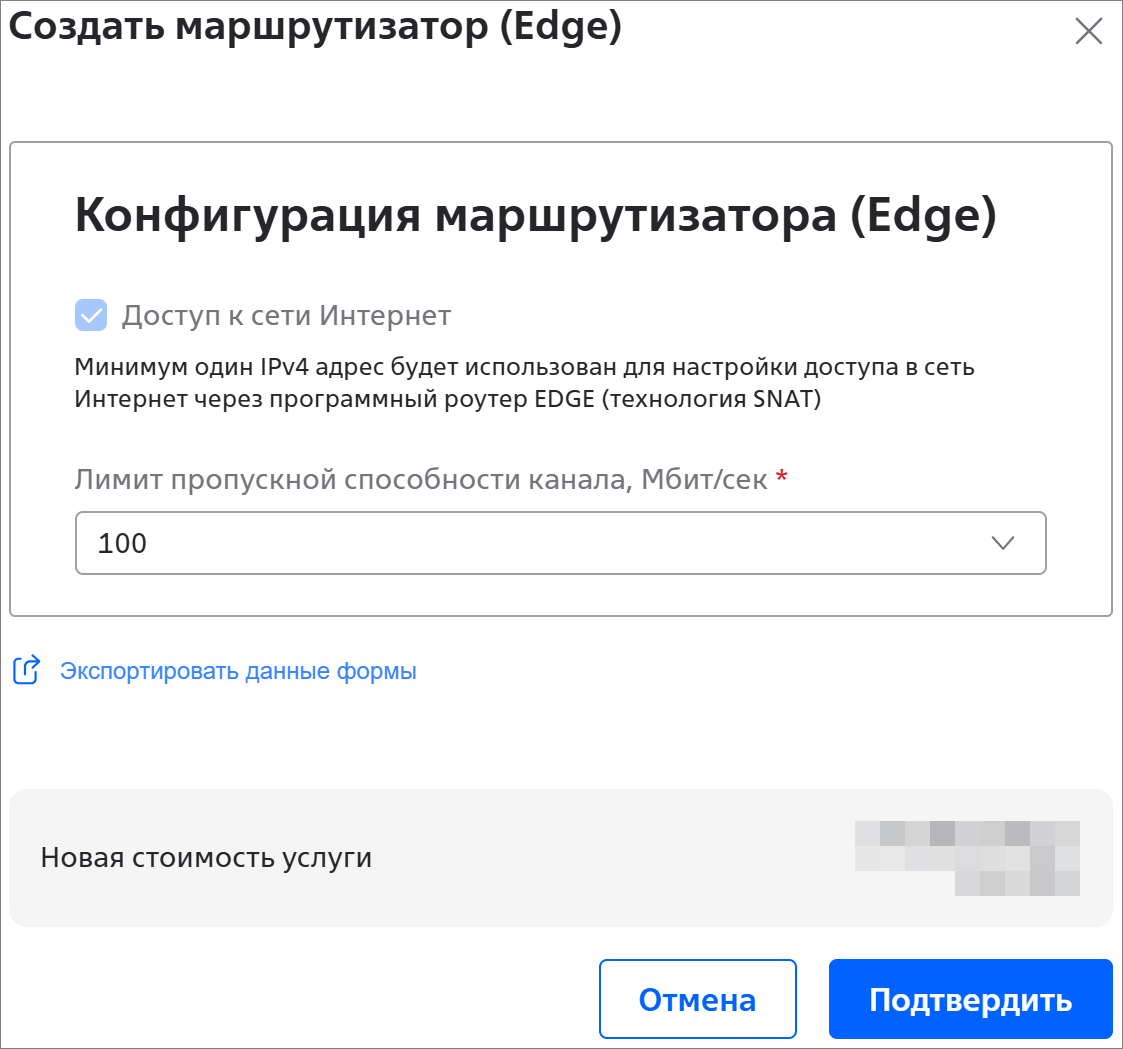1123x1049 pixels.
Task: Click the 'Создать маршрутизатор (Edge)' dialog title
Action: coord(315,27)
